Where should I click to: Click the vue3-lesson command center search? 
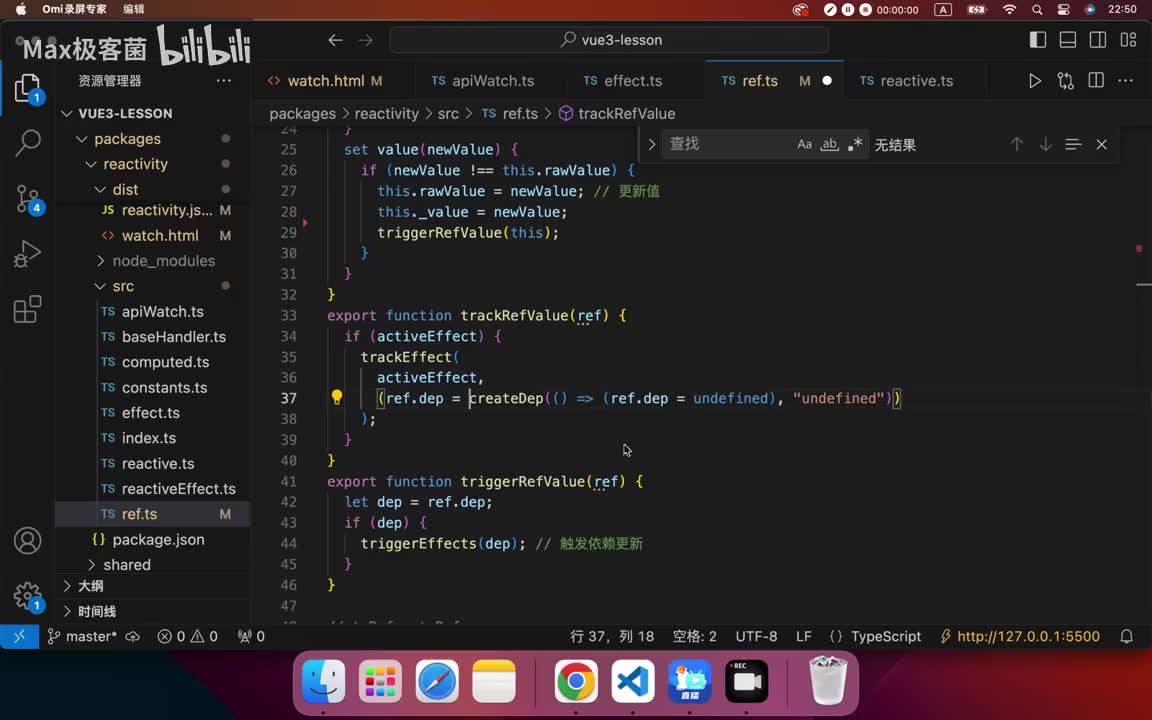coord(609,40)
